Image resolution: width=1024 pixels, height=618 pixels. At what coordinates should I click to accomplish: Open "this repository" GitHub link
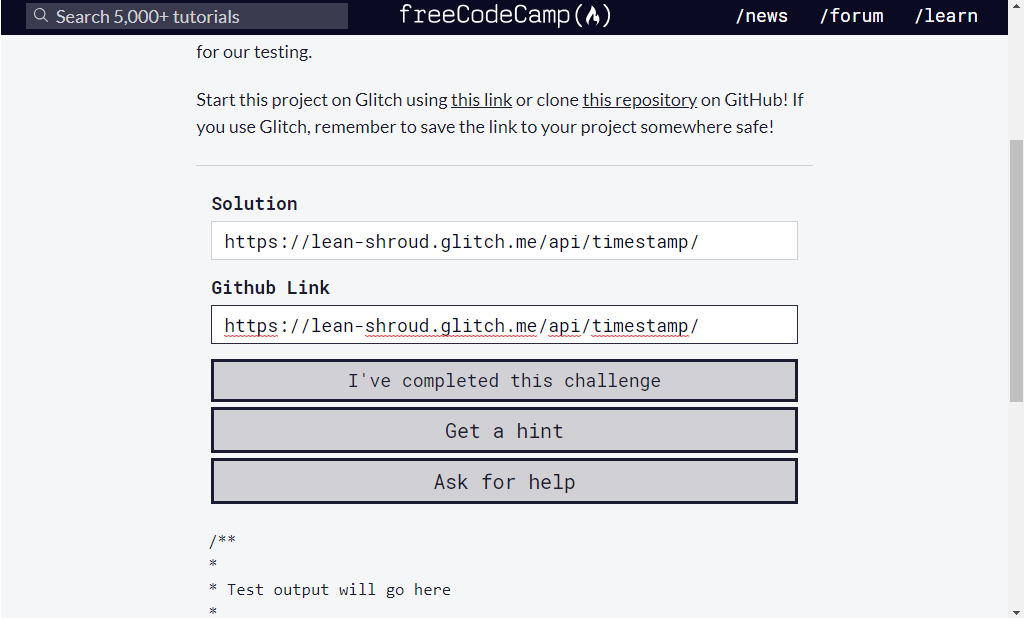(x=639, y=99)
